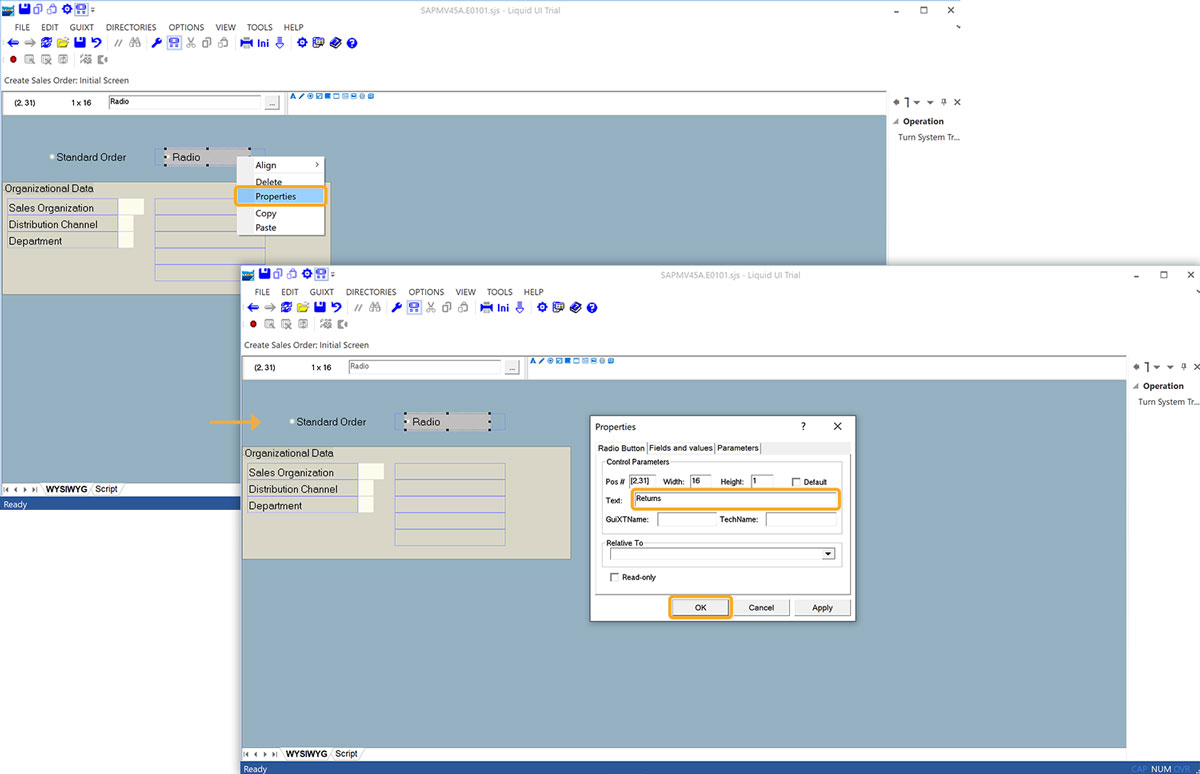The width and height of the screenshot is (1200, 774).
Task: Click the open folder icon in the back window toolbar
Action: pyautogui.click(x=62, y=43)
